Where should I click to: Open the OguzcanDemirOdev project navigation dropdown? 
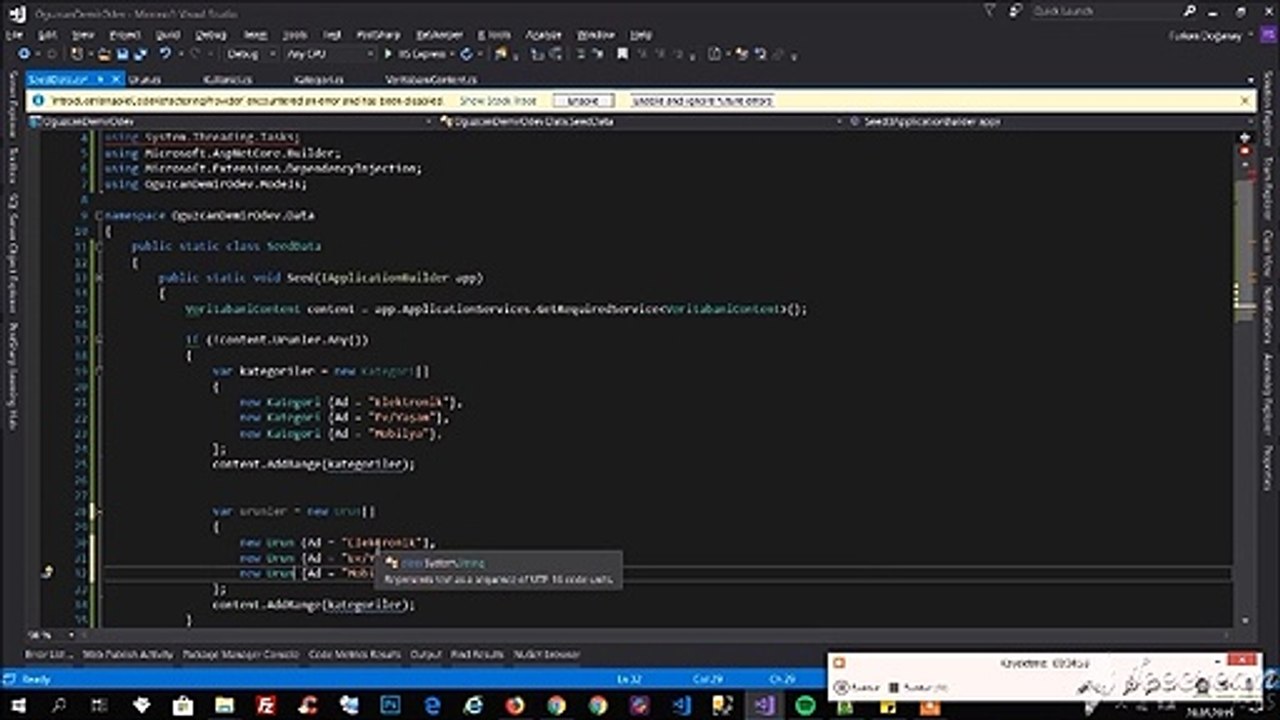pyautogui.click(x=230, y=121)
